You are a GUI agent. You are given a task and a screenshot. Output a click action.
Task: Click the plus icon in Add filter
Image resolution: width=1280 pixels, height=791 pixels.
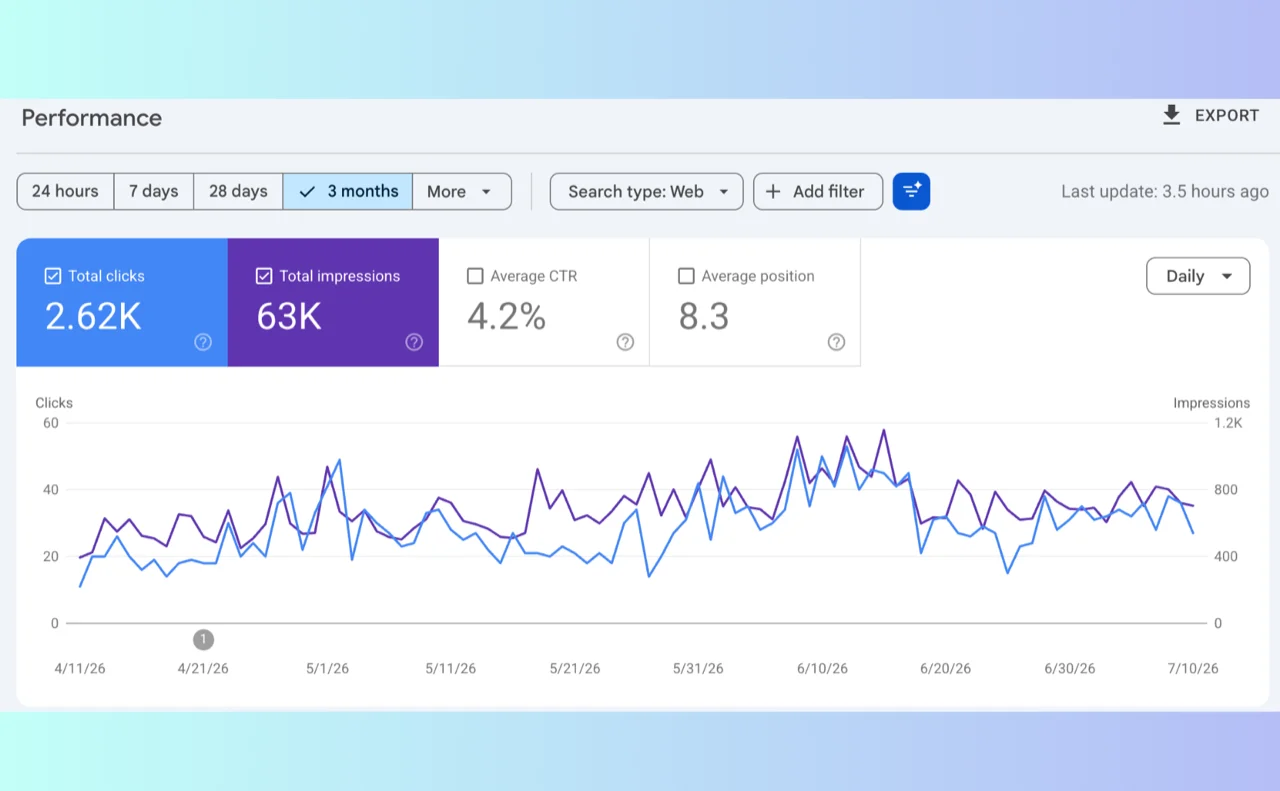(x=773, y=191)
